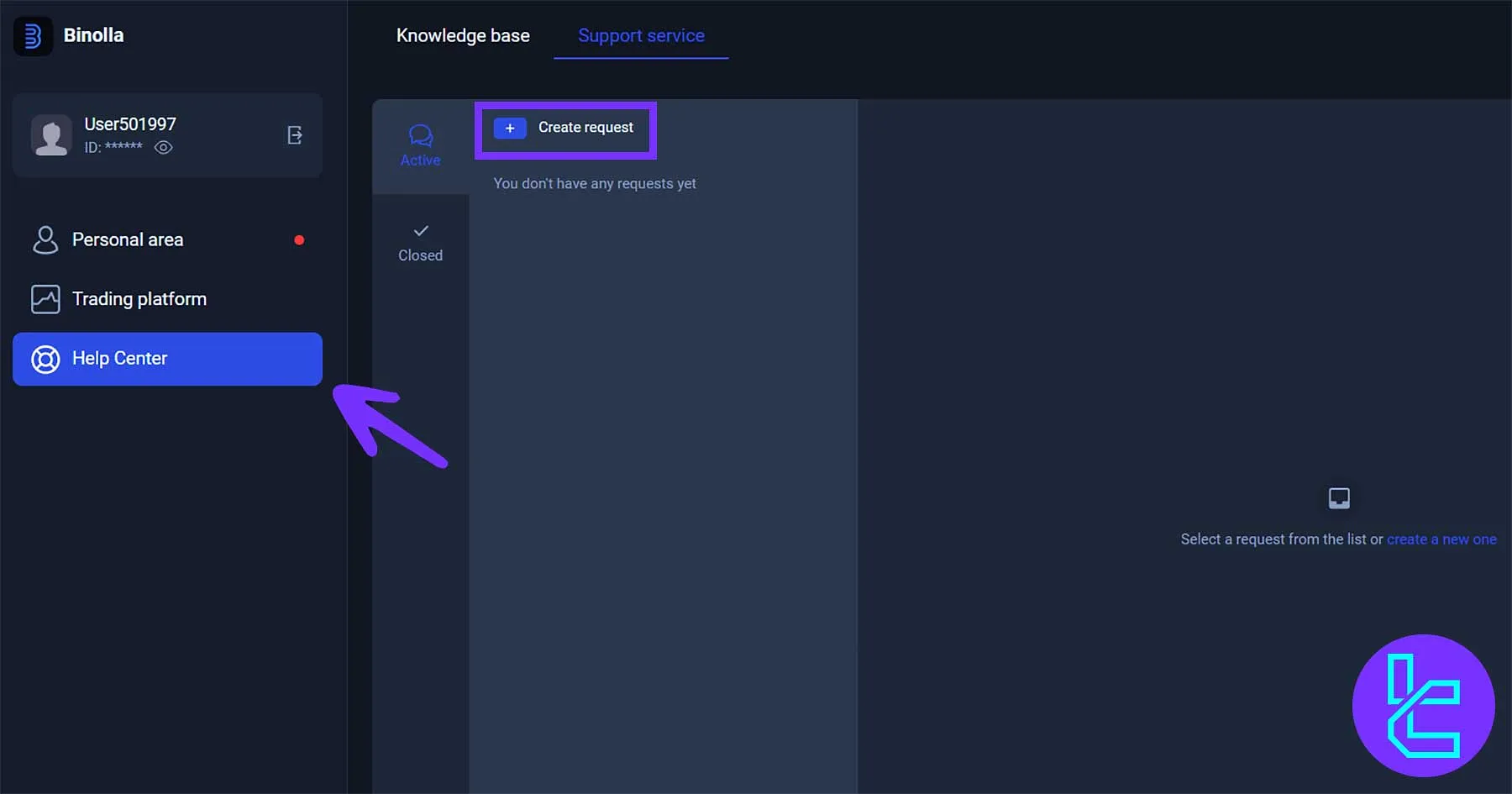
Task: Click the empty-inbox icon above the request hint
Action: point(1337,497)
